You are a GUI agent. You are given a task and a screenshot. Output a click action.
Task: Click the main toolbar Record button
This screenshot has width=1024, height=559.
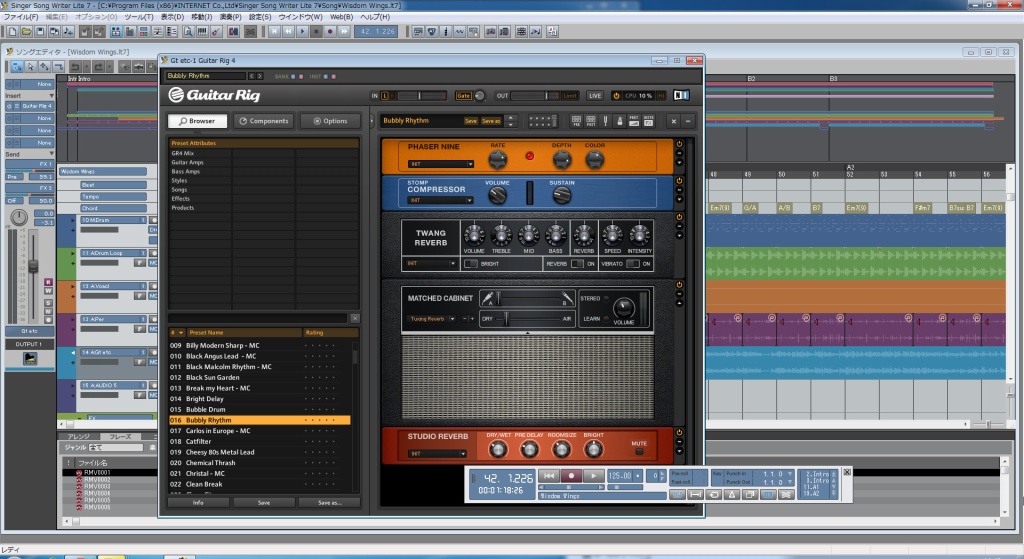coord(330,31)
